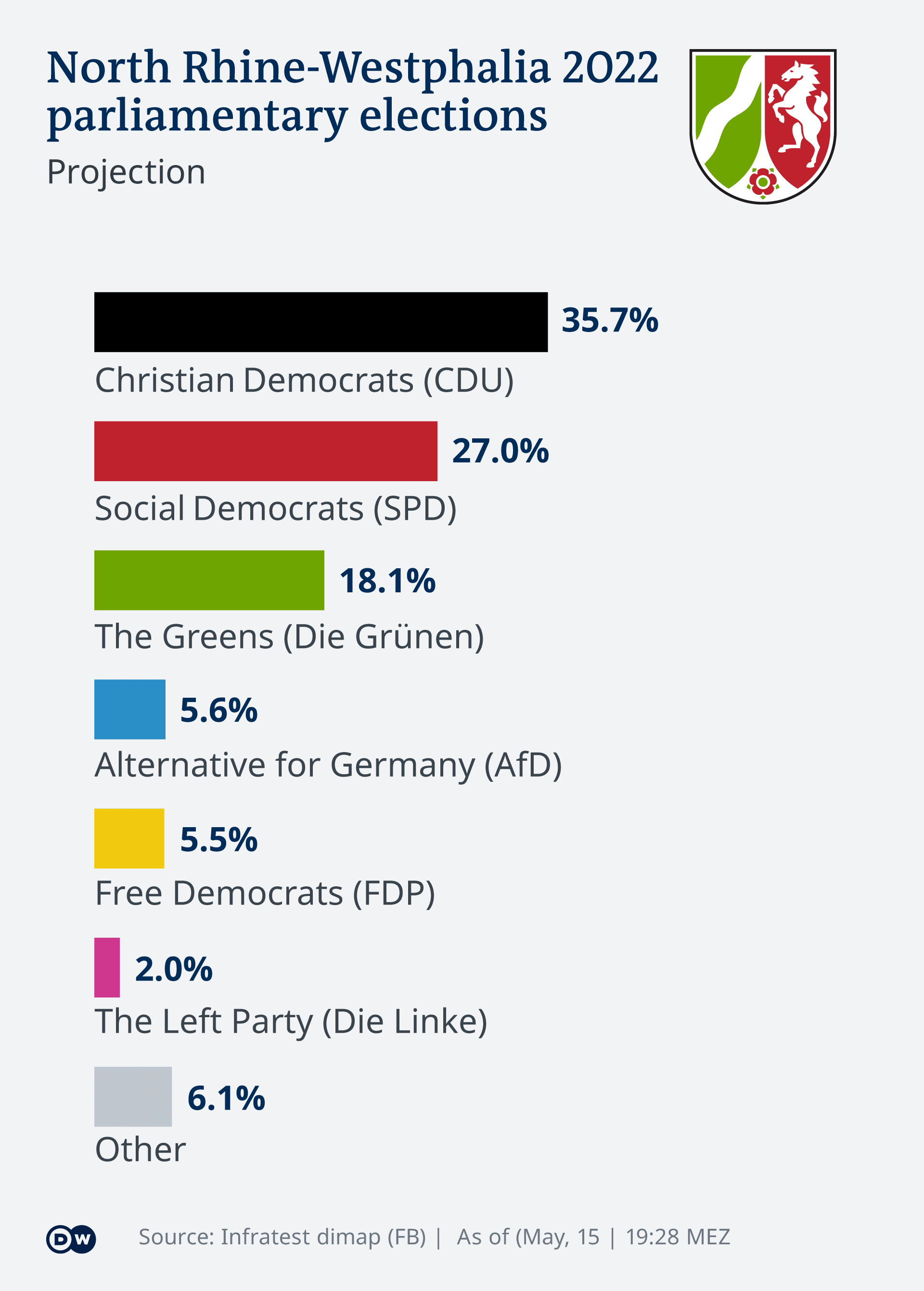
Task: Click the chart title heading
Action: click(x=352, y=91)
